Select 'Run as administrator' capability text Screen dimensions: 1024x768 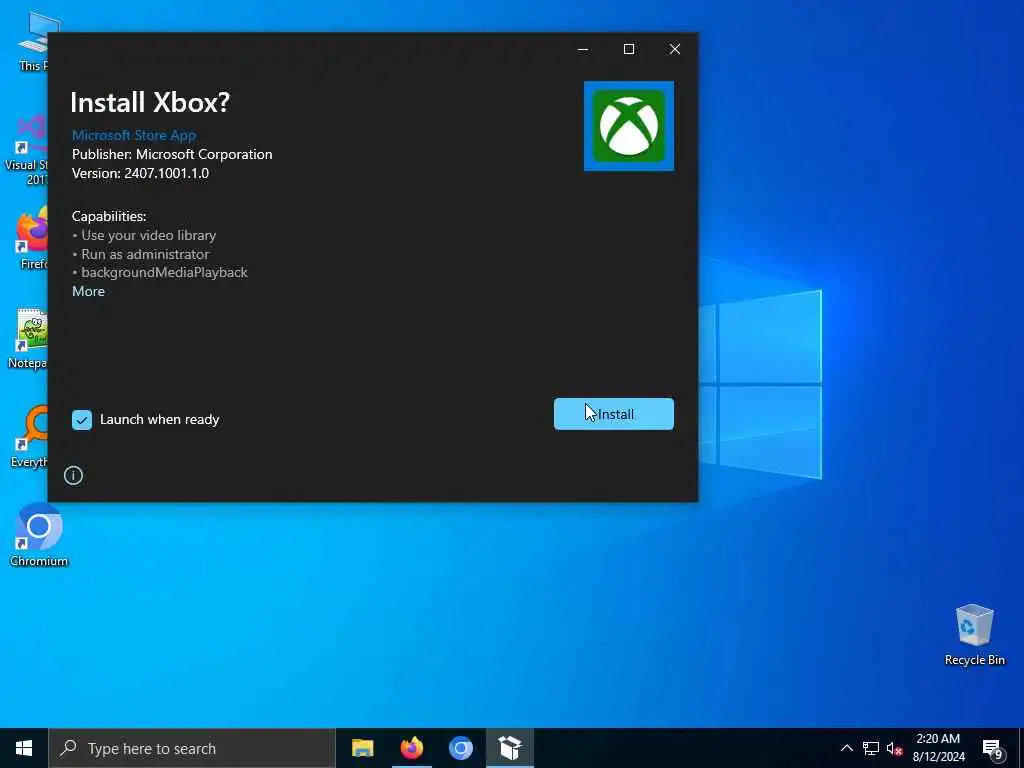145,254
